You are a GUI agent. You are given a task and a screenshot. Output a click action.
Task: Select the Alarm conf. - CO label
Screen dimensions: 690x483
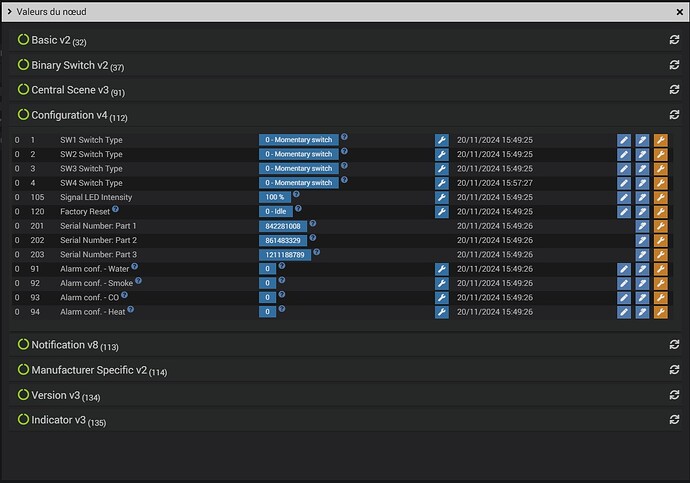[90, 298]
